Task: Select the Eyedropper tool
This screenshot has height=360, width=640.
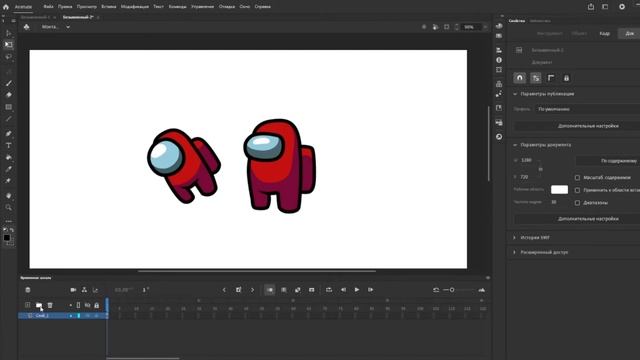Action: [x=9, y=169]
